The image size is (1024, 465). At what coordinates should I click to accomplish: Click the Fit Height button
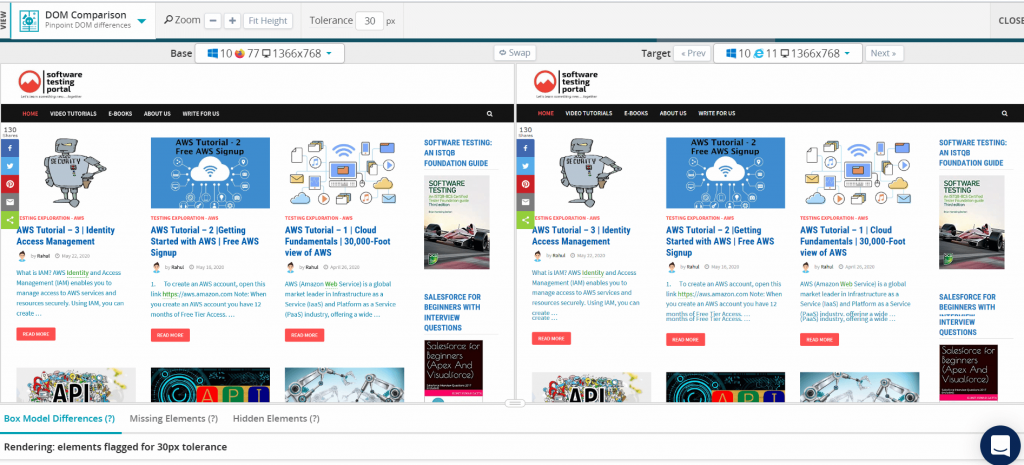click(x=268, y=20)
